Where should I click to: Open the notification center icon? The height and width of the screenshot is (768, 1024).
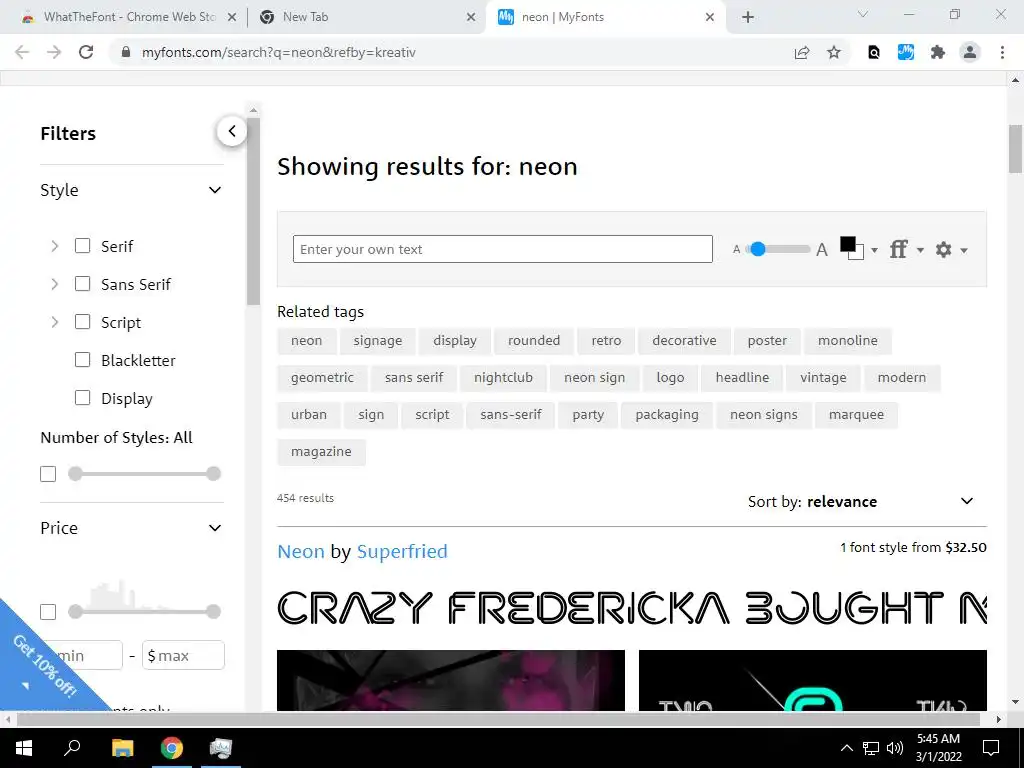[991, 748]
